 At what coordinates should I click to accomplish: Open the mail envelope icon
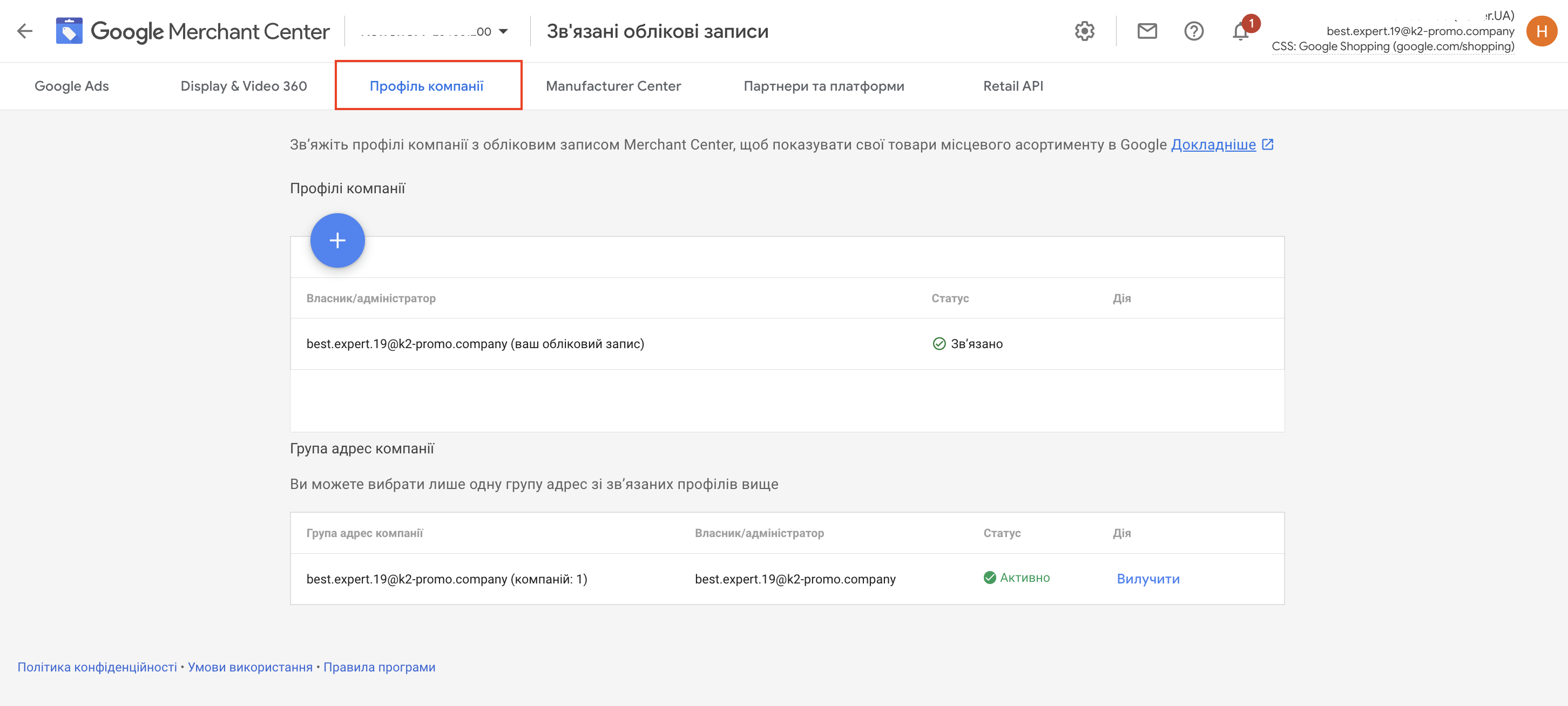pos(1147,31)
